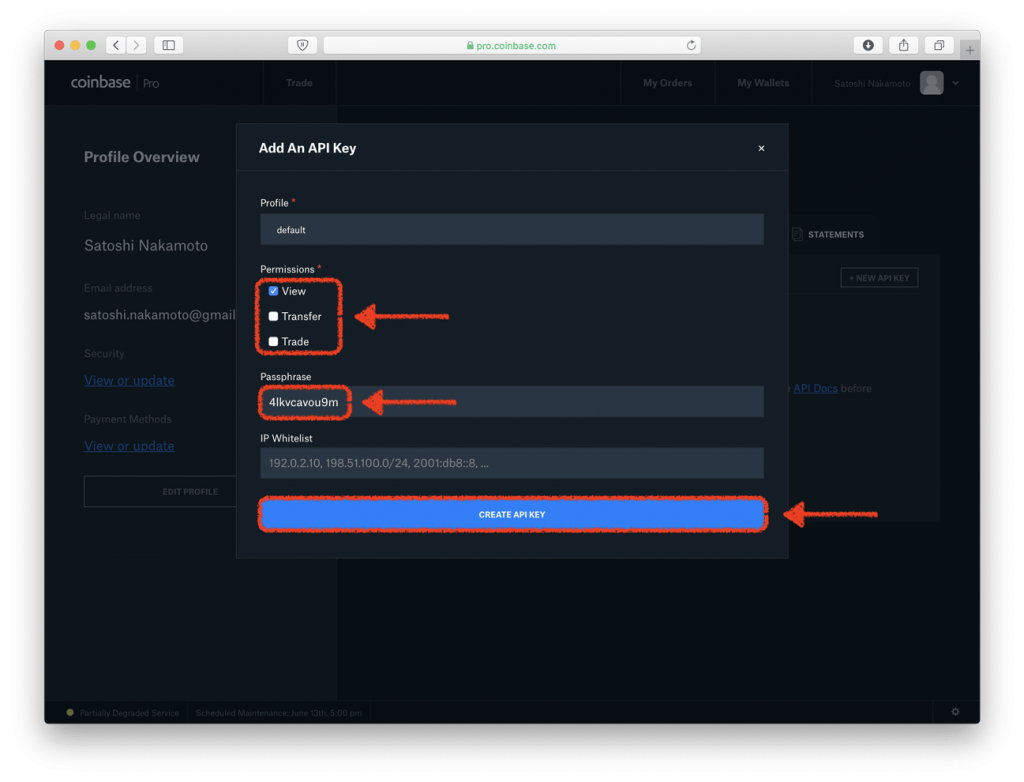
Task: Click the CREATE API KEY button
Action: [512, 515]
